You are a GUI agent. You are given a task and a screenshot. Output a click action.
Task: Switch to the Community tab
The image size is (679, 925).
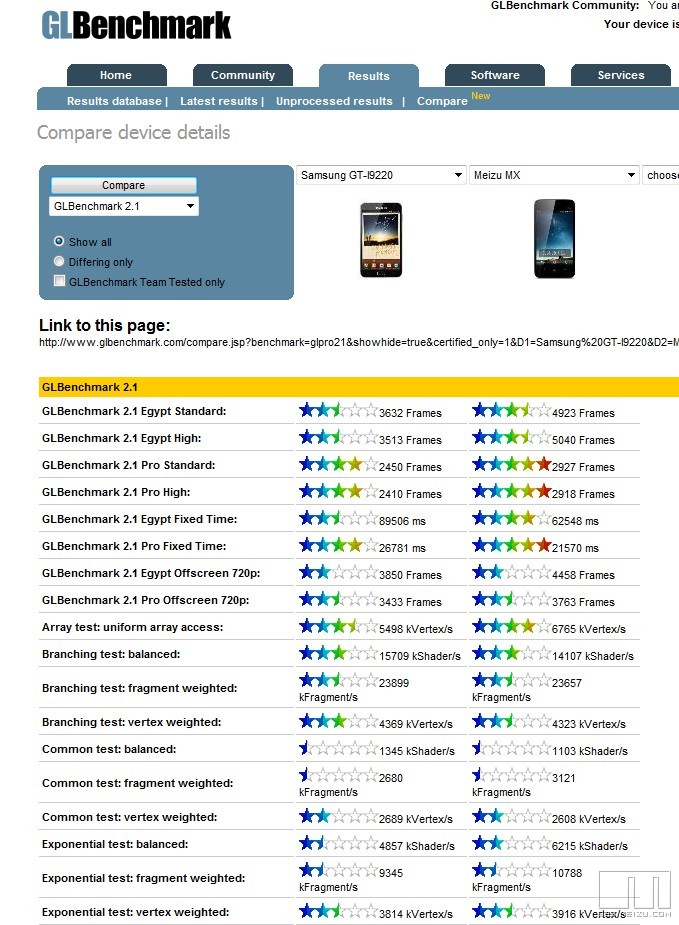tap(242, 75)
